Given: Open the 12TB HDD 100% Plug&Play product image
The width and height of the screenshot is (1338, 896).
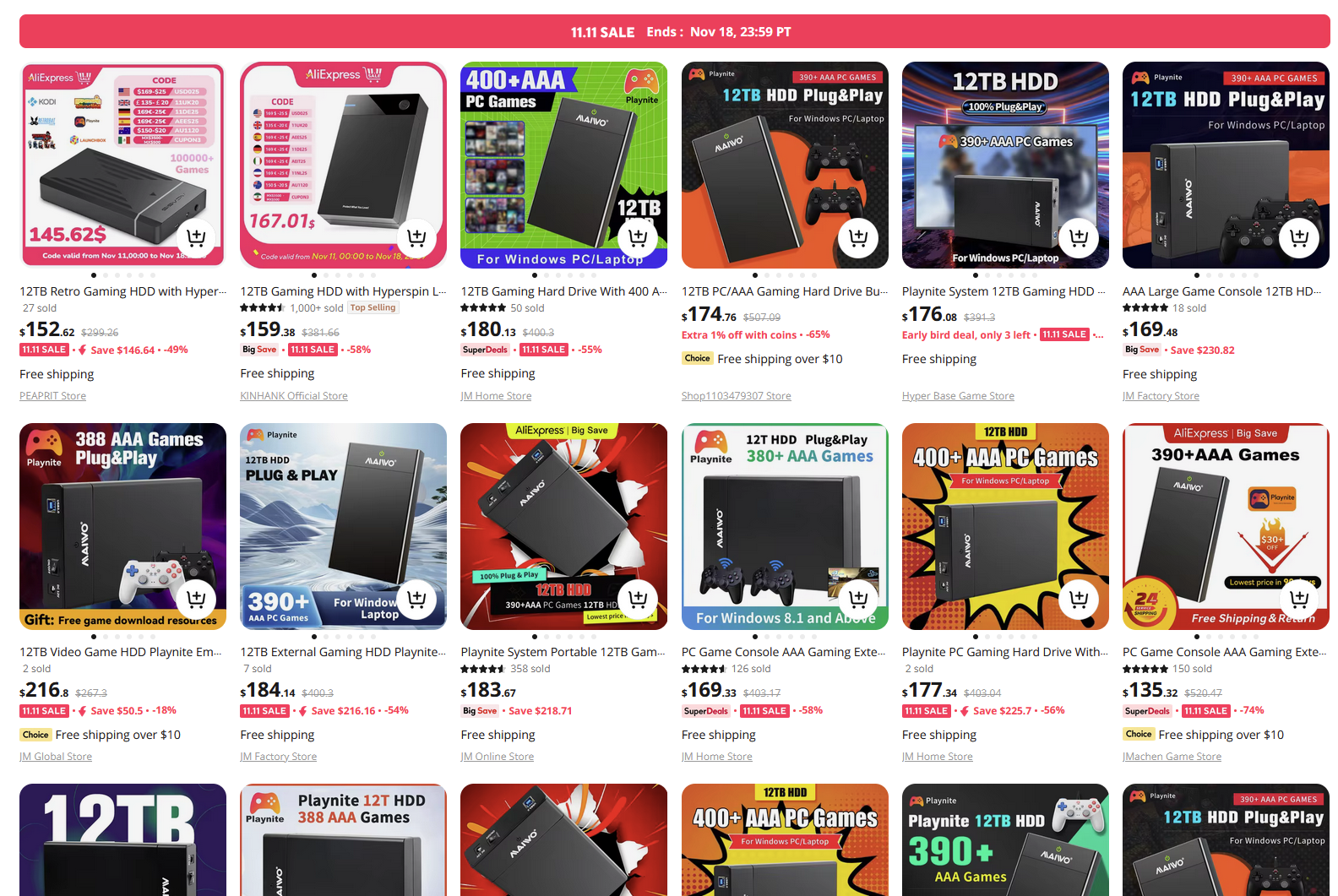Looking at the screenshot, I should pyautogui.click(x=1005, y=166).
